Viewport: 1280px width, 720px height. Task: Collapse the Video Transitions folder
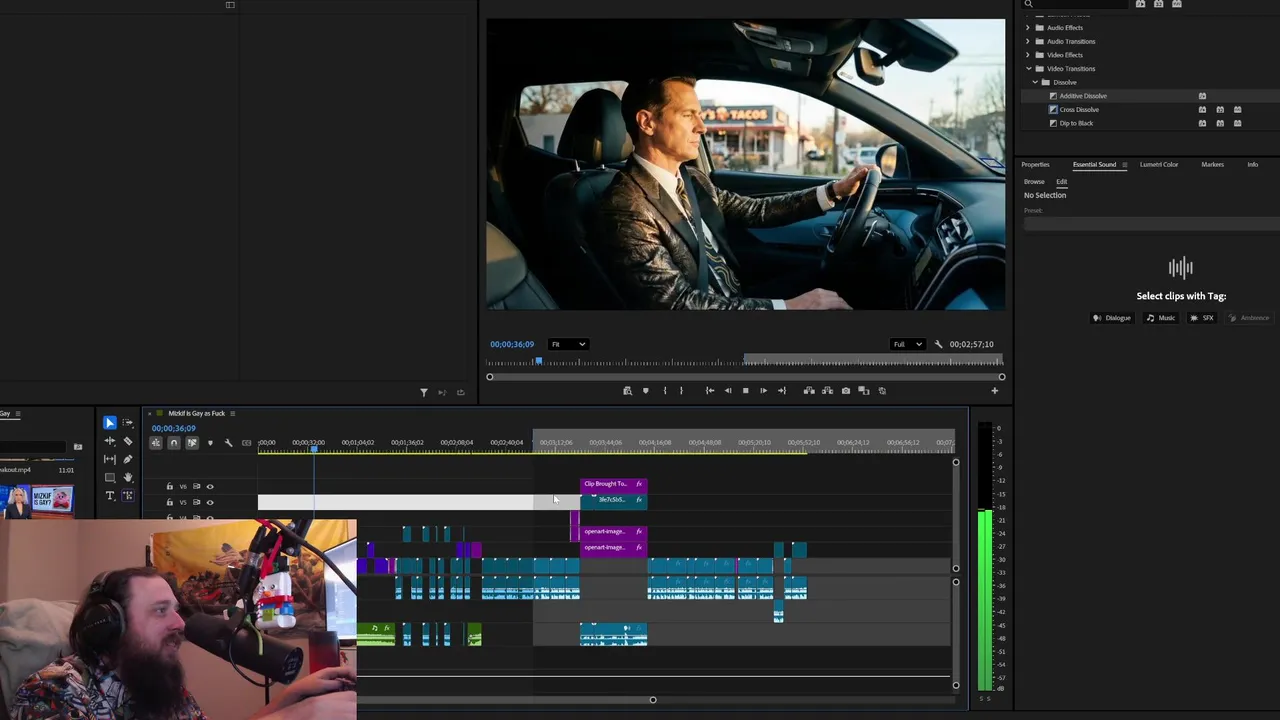point(1028,69)
